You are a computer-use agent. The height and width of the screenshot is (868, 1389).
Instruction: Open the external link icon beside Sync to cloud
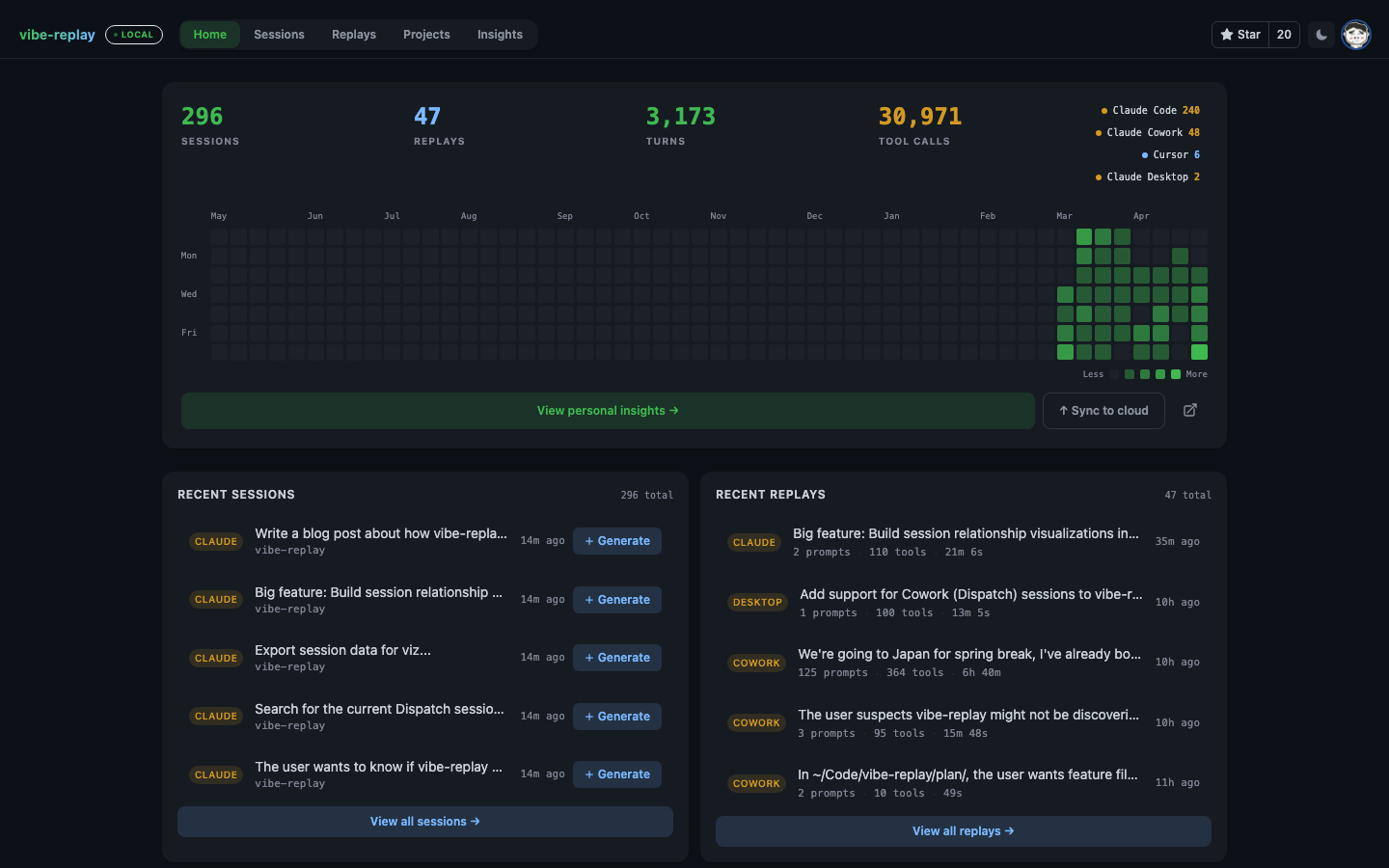click(1189, 410)
